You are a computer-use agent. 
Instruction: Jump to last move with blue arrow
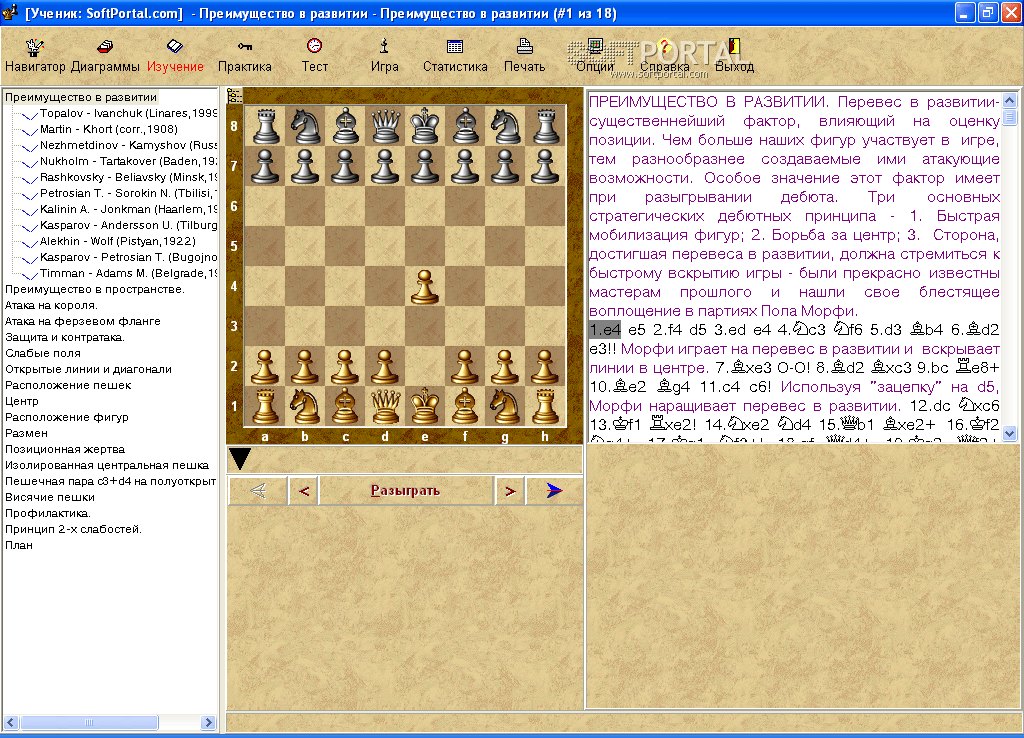click(x=554, y=490)
